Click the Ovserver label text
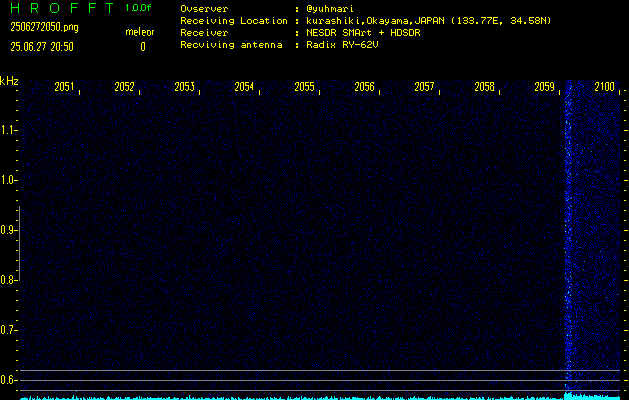Screen dimensions: 629x400 [204, 9]
